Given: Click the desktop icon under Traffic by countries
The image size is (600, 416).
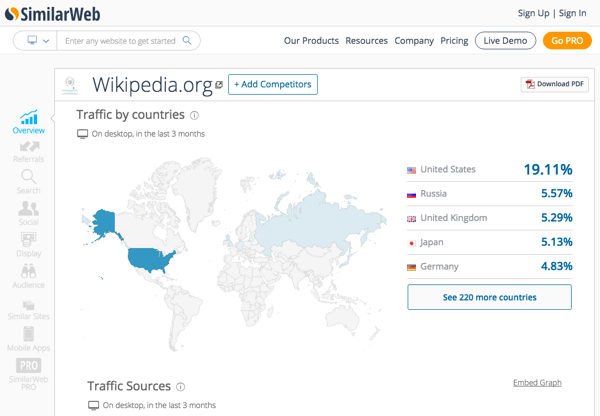Looking at the screenshot, I should [82, 134].
